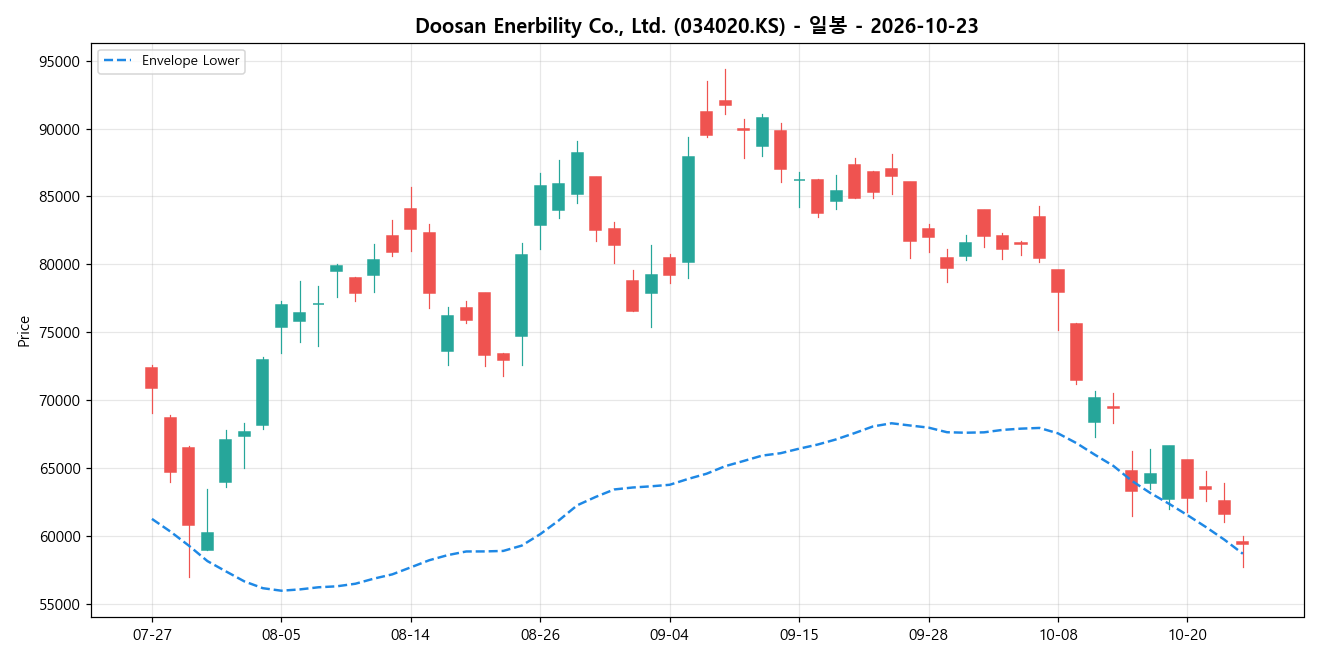The image size is (1320, 660).
Task: Select the Envelope Lower legend entry
Action: click(171, 61)
